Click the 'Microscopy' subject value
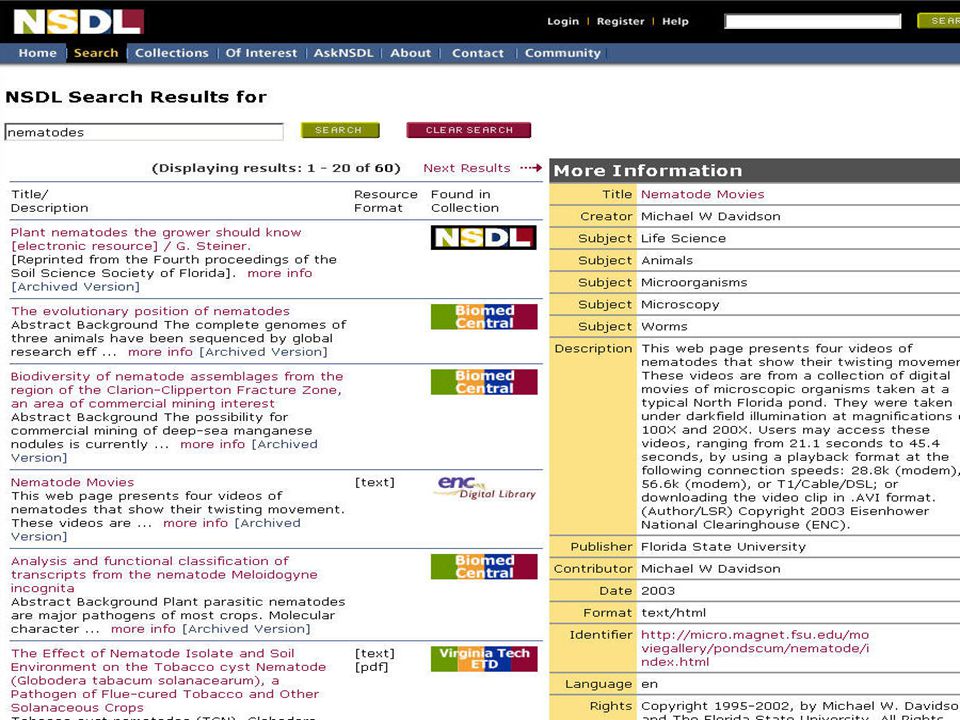Image resolution: width=960 pixels, height=720 pixels. pyautogui.click(x=680, y=305)
